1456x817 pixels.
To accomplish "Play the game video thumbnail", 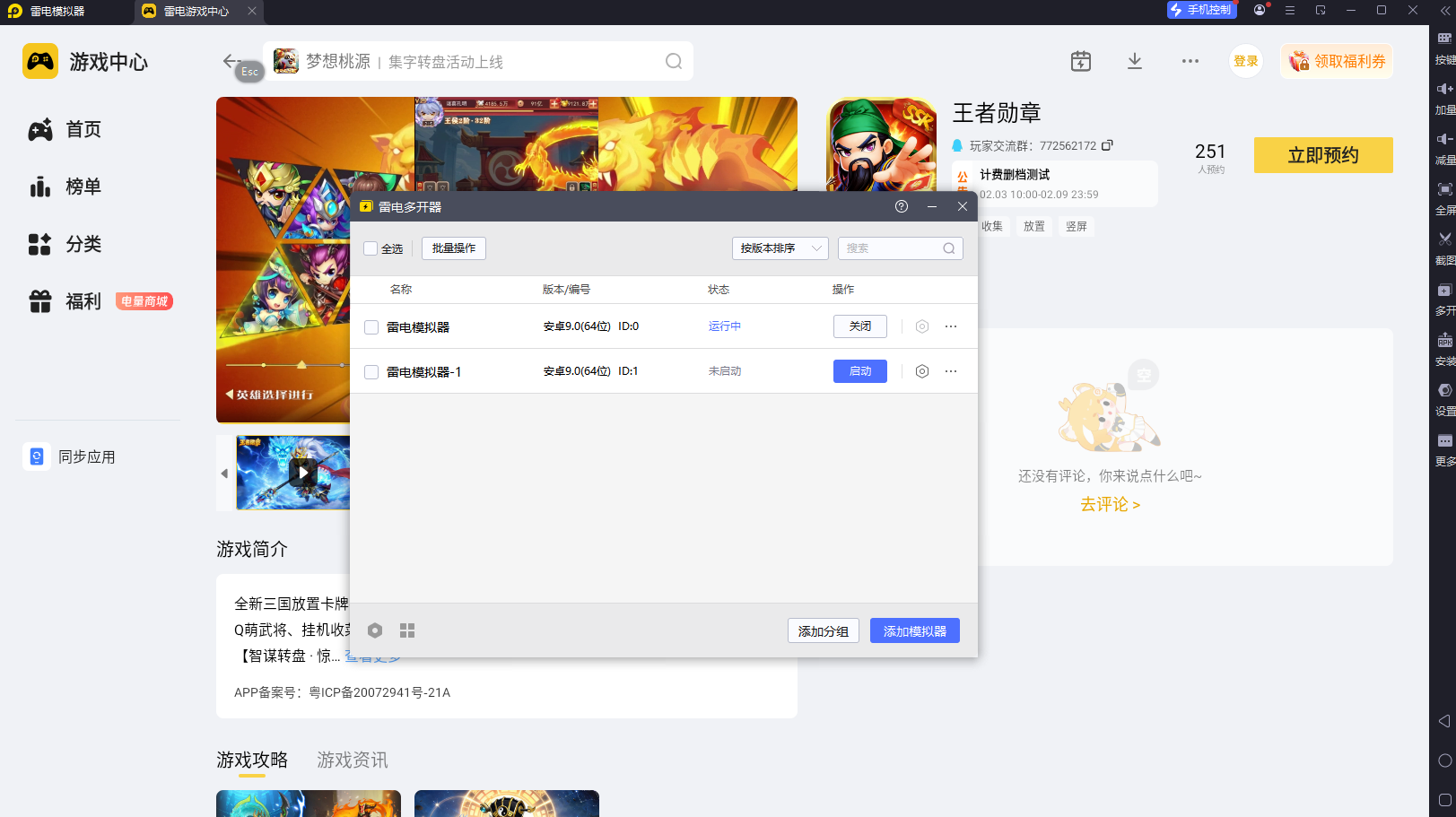I will tap(303, 473).
